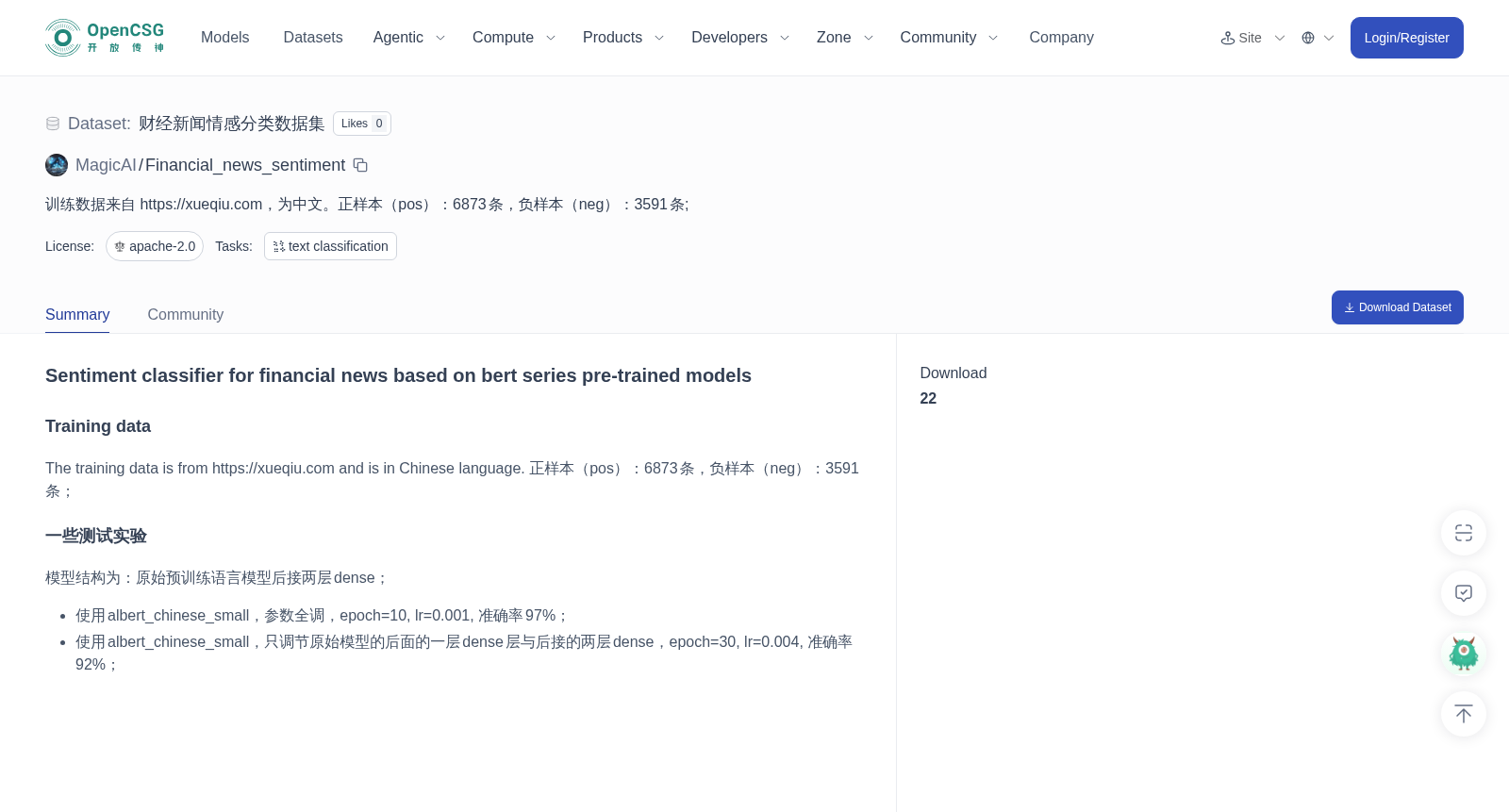Click the scan icon floating button
The height and width of the screenshot is (812, 1509).
(1463, 533)
